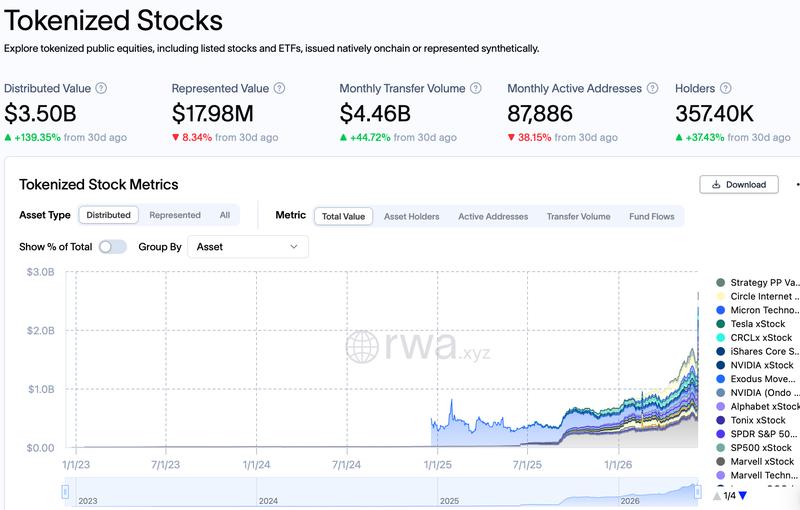This screenshot has height=510, width=800.
Task: Click $4.46B transfer volume figure
Action: [x=375, y=113]
